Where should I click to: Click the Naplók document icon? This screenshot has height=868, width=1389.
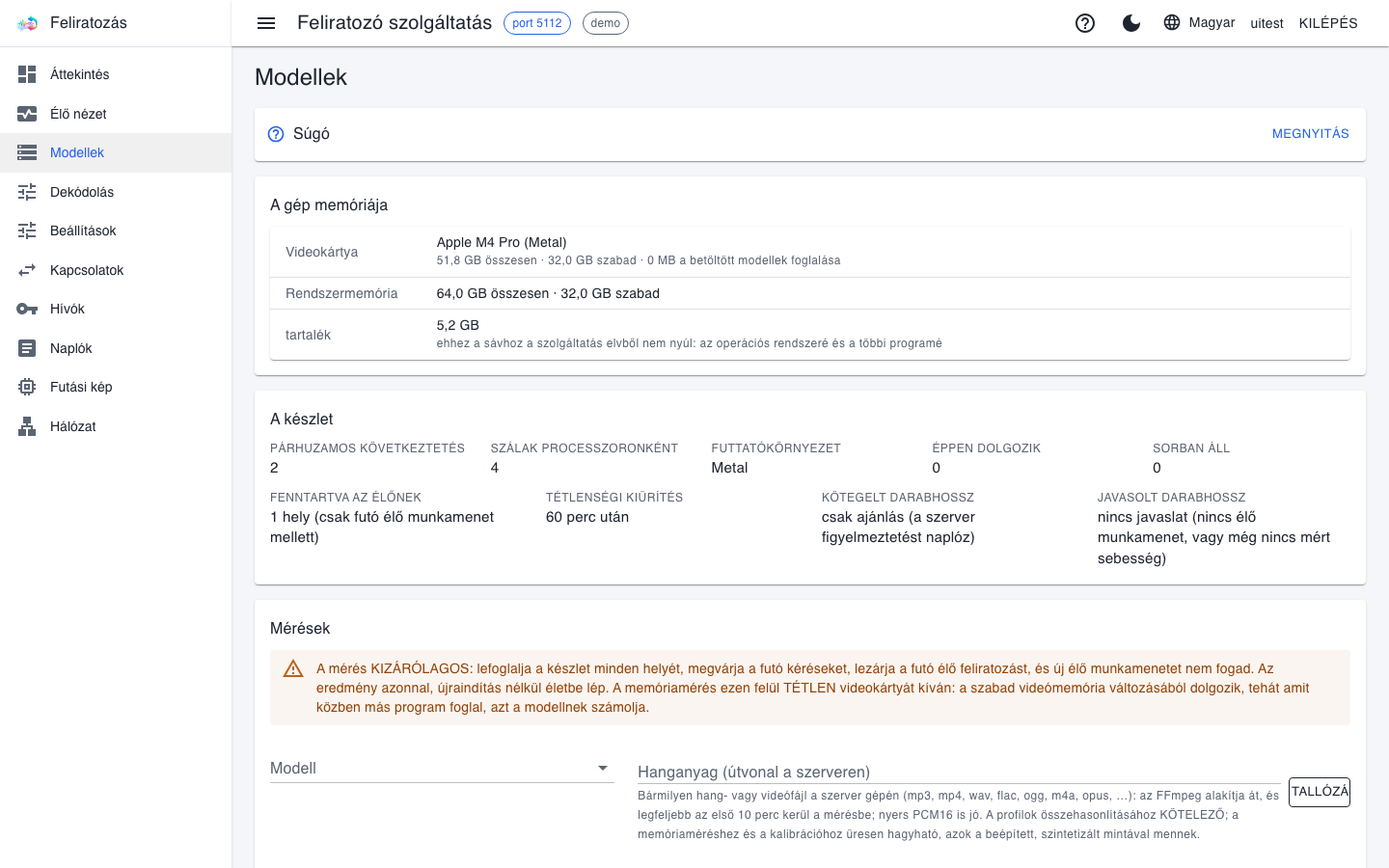(27, 348)
